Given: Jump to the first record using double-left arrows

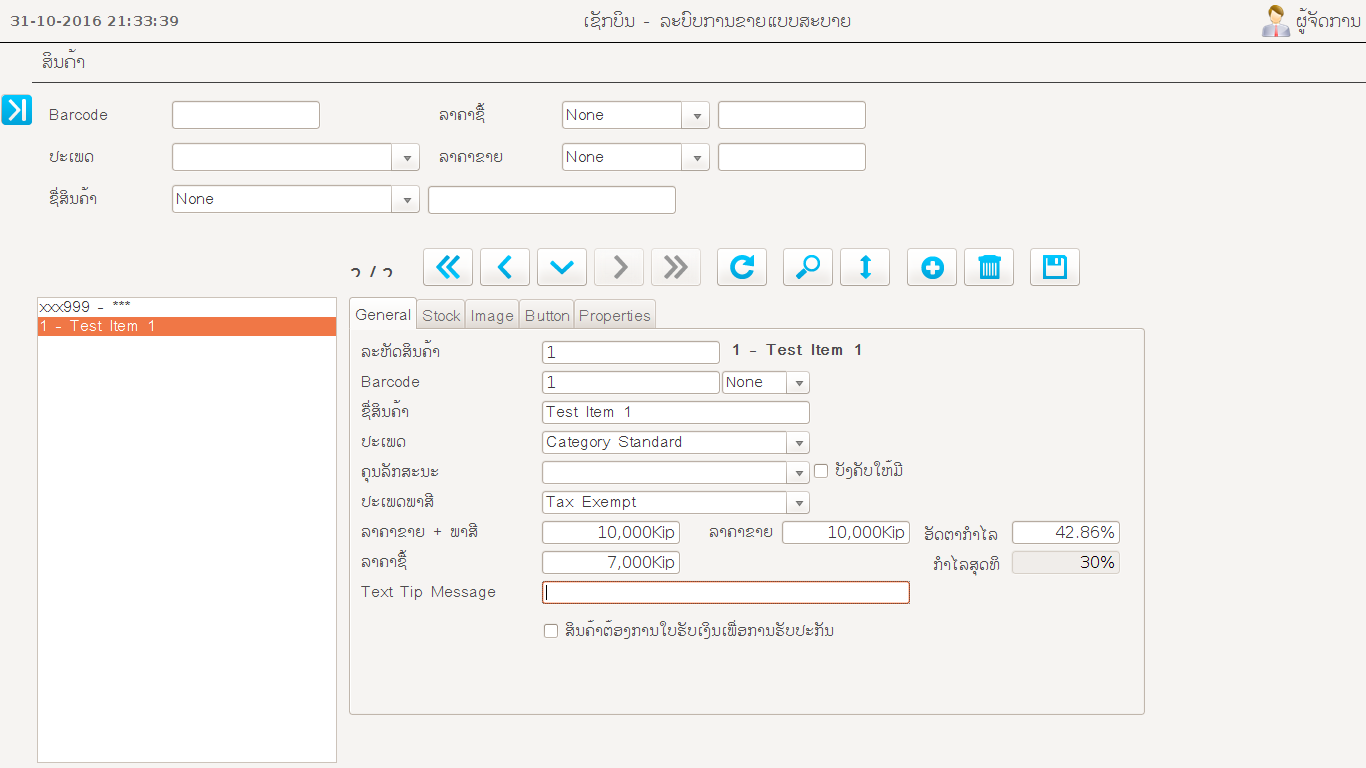Looking at the screenshot, I should tap(448, 267).
